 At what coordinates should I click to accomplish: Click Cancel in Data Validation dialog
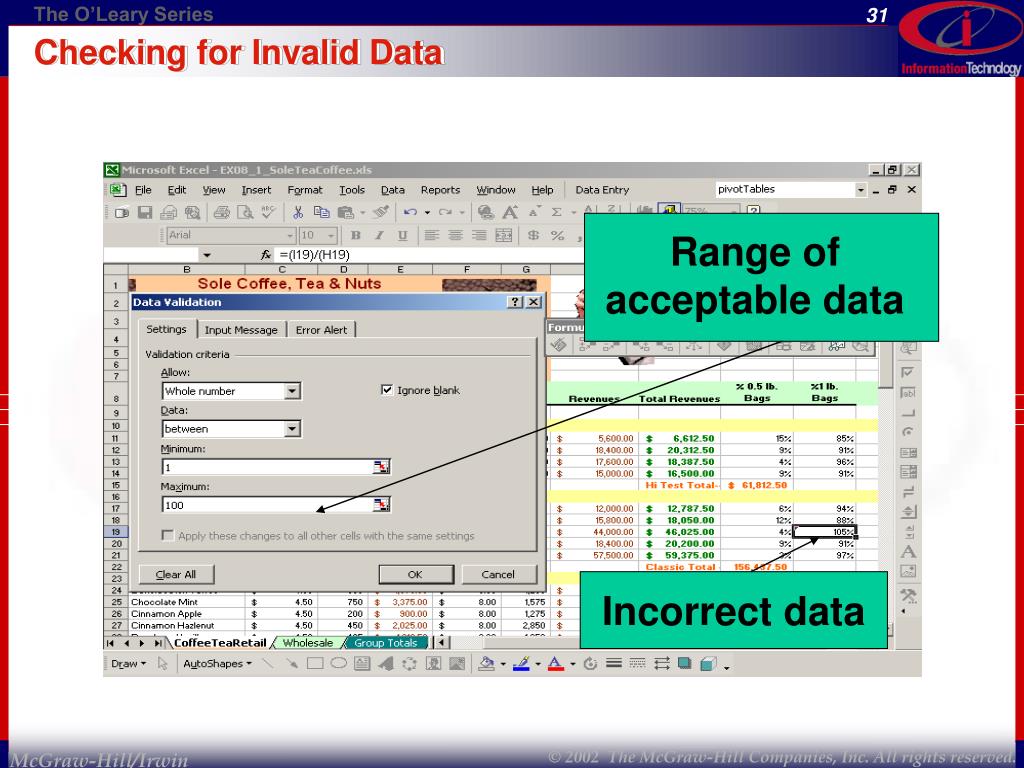[x=498, y=574]
